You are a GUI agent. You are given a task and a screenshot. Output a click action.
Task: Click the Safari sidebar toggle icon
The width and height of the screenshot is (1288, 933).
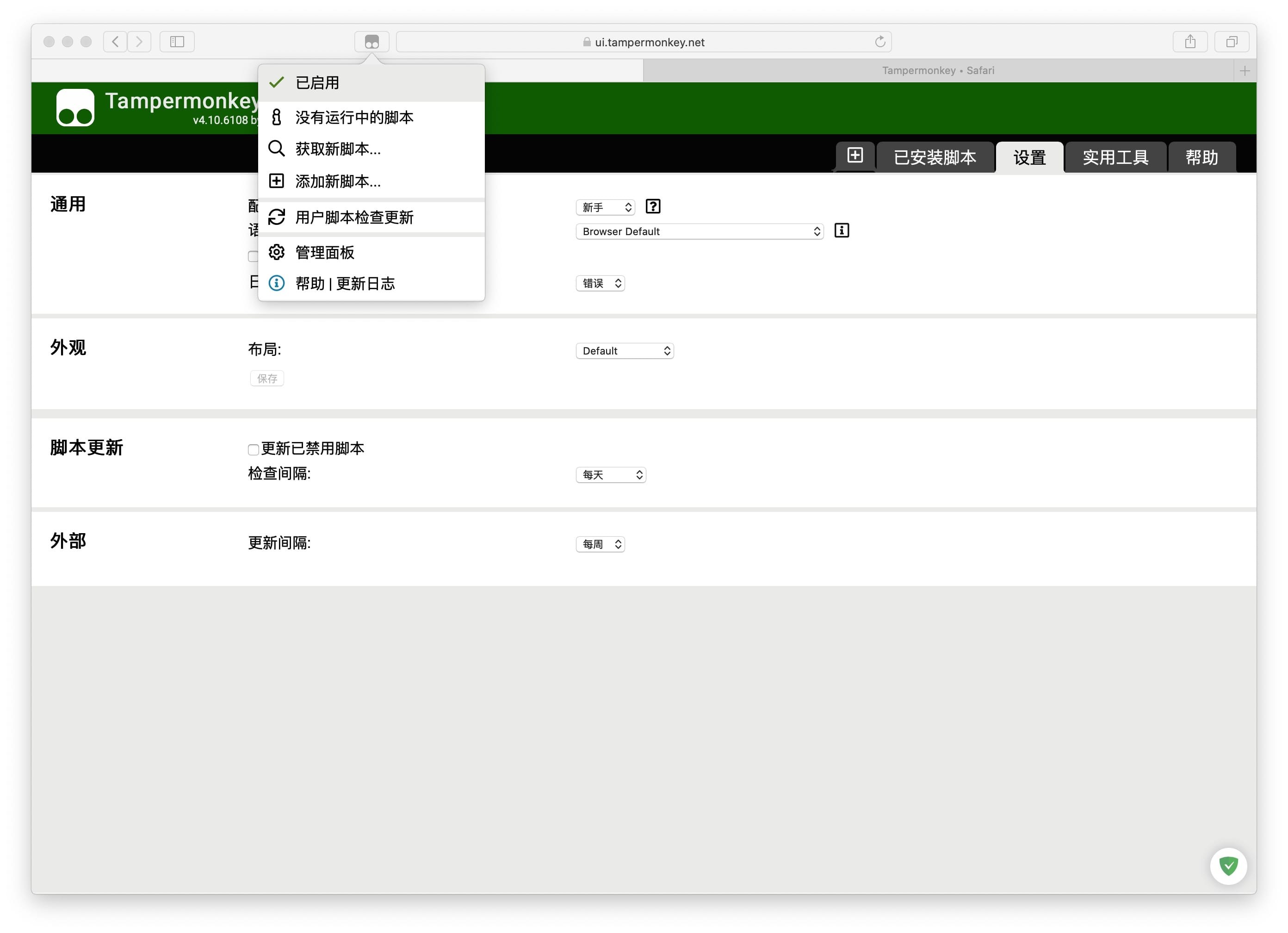click(x=177, y=42)
